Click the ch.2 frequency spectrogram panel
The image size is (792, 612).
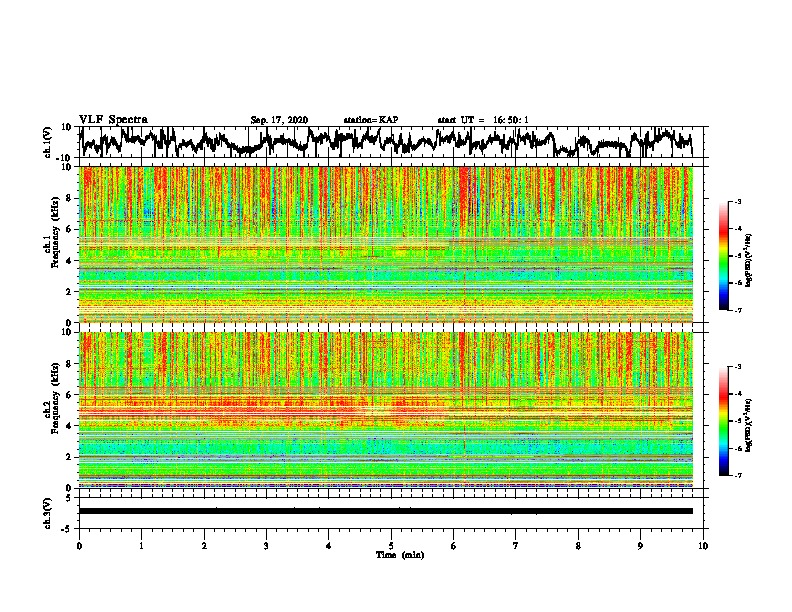tap(386, 410)
